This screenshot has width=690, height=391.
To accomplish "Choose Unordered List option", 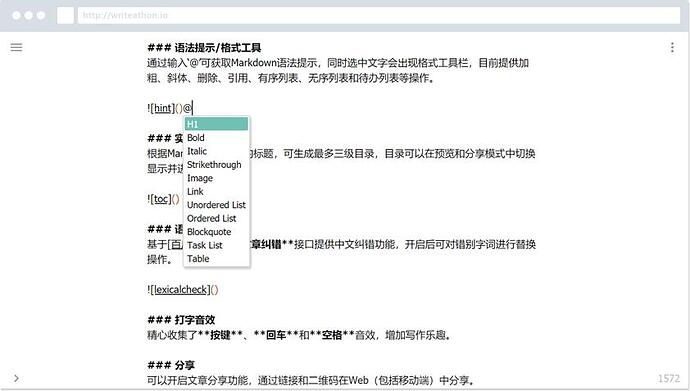I will click(x=217, y=205).
